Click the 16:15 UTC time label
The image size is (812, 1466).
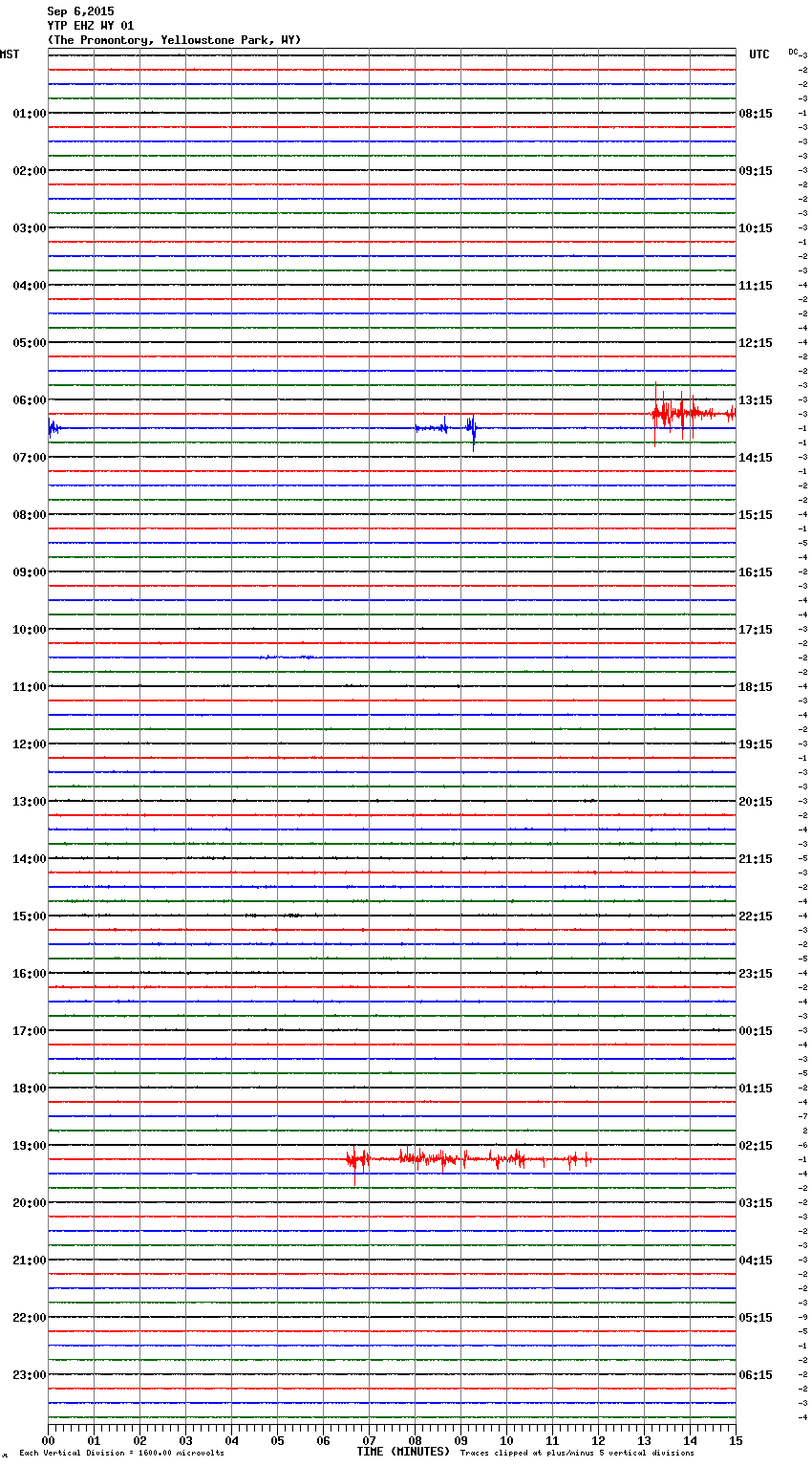point(756,572)
